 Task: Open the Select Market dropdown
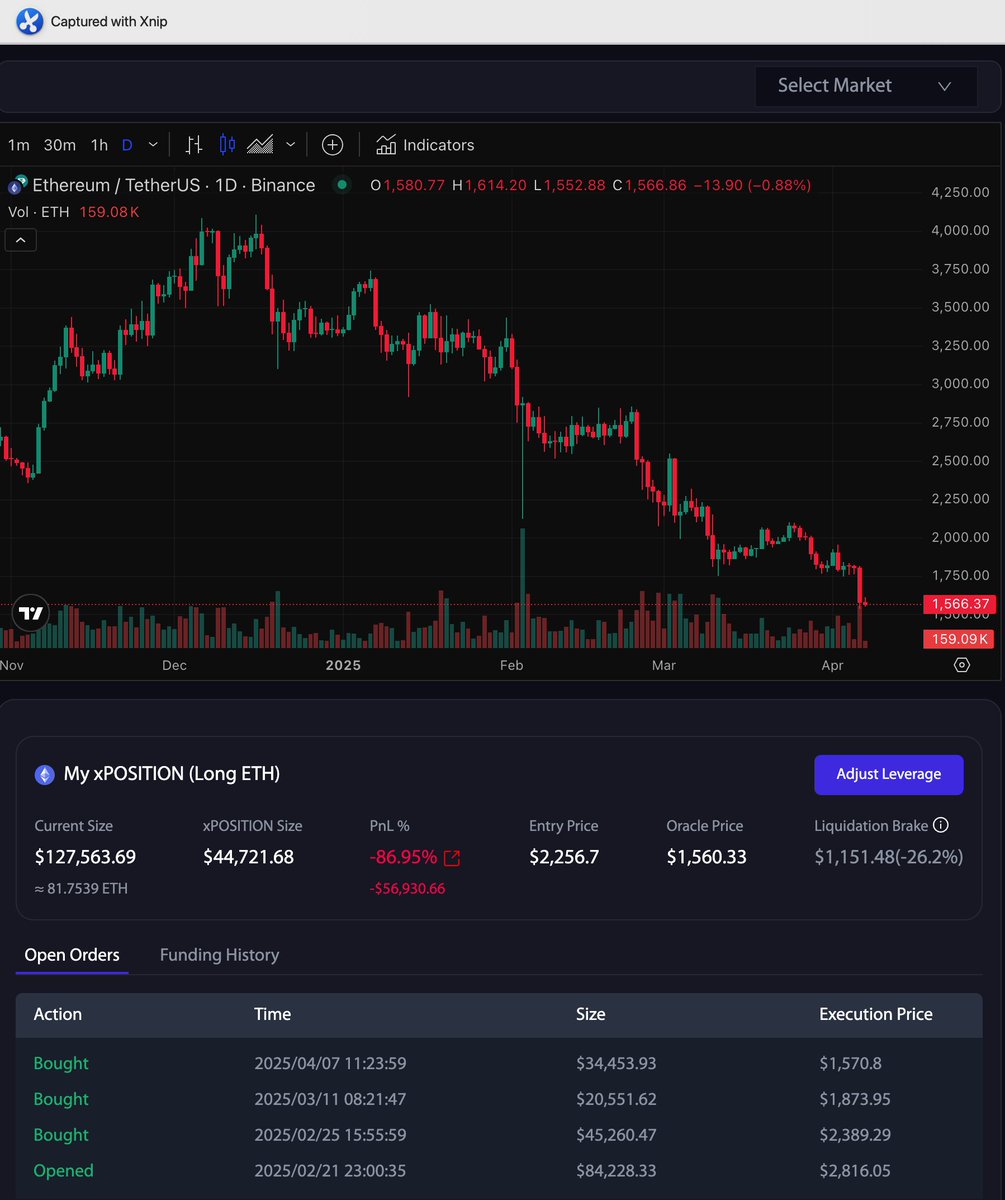click(865, 86)
